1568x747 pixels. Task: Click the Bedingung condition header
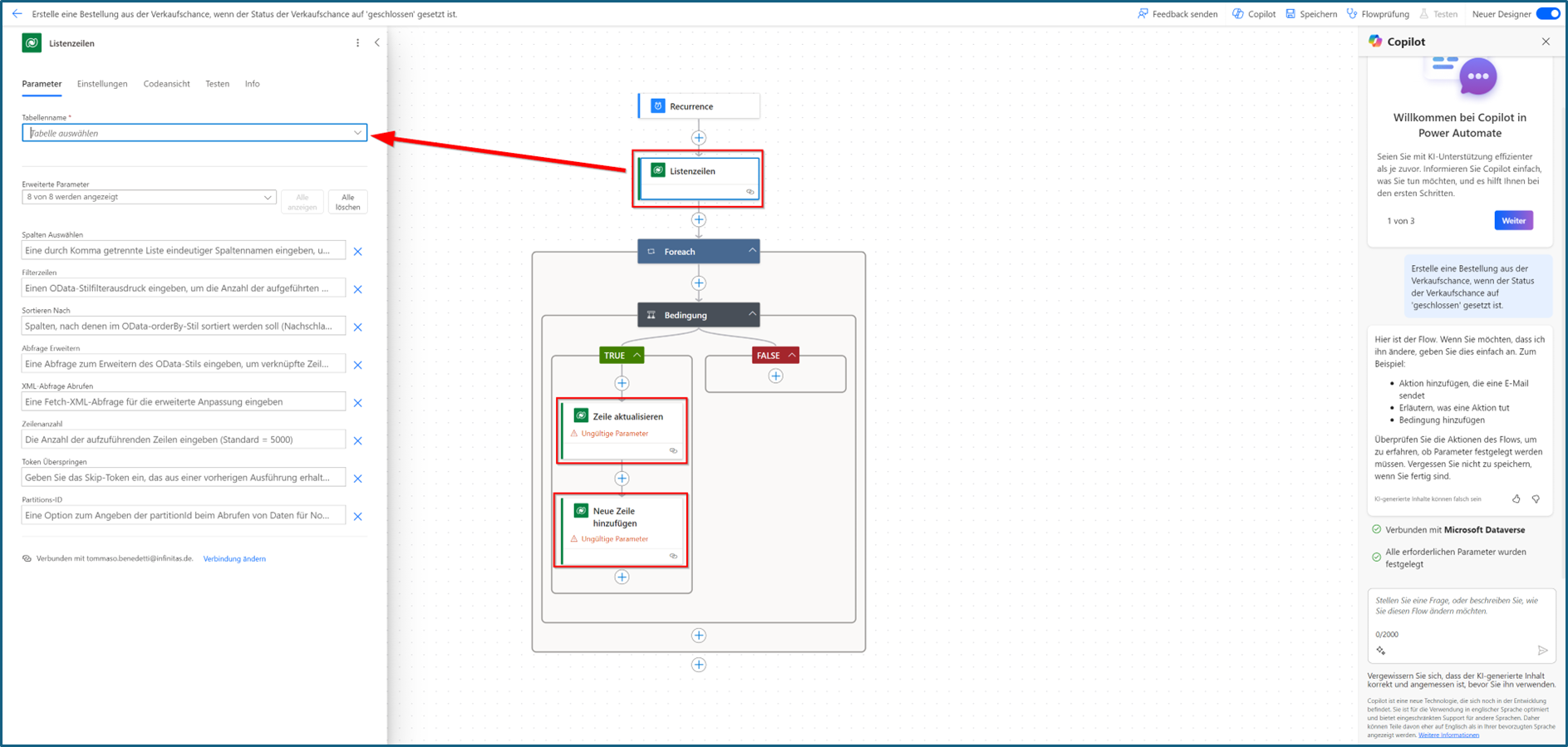point(699,314)
